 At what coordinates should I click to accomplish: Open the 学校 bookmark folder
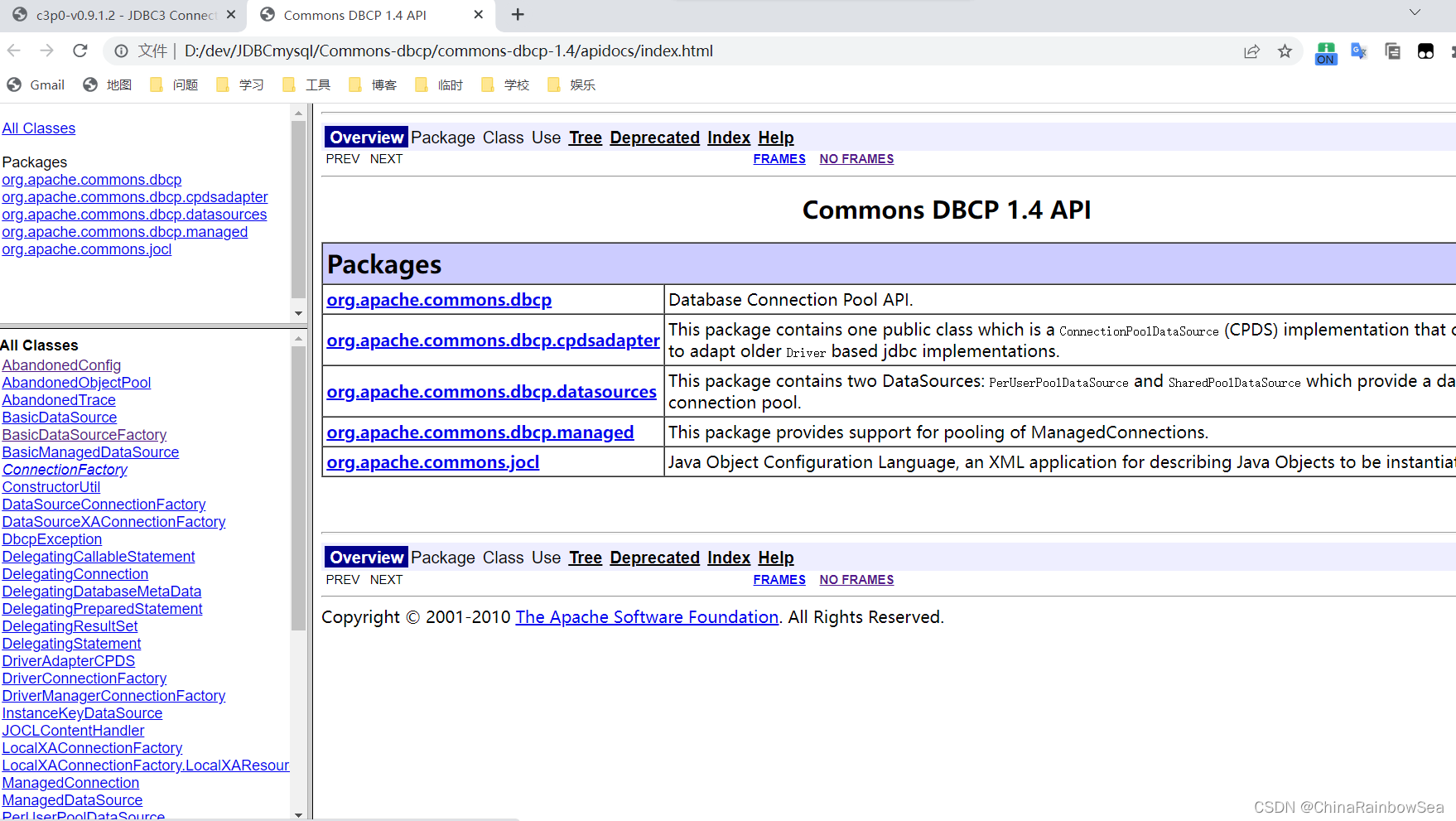click(505, 85)
